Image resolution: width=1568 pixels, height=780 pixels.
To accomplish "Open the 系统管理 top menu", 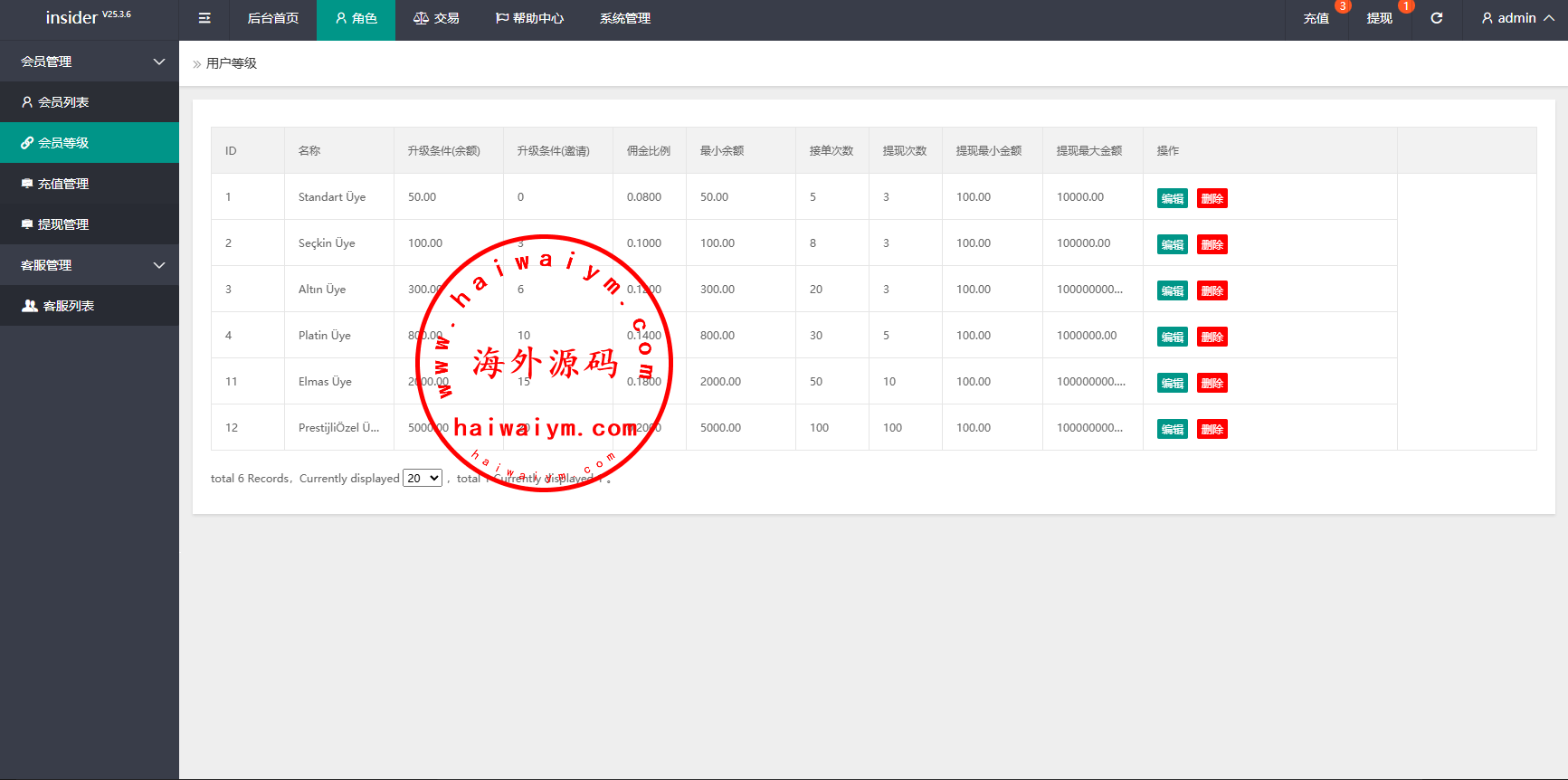I will [x=624, y=19].
